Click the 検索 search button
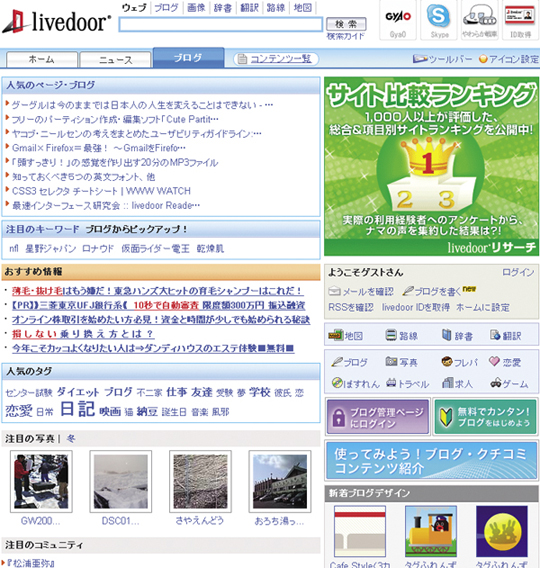The height and width of the screenshot is (568, 540). point(346,24)
